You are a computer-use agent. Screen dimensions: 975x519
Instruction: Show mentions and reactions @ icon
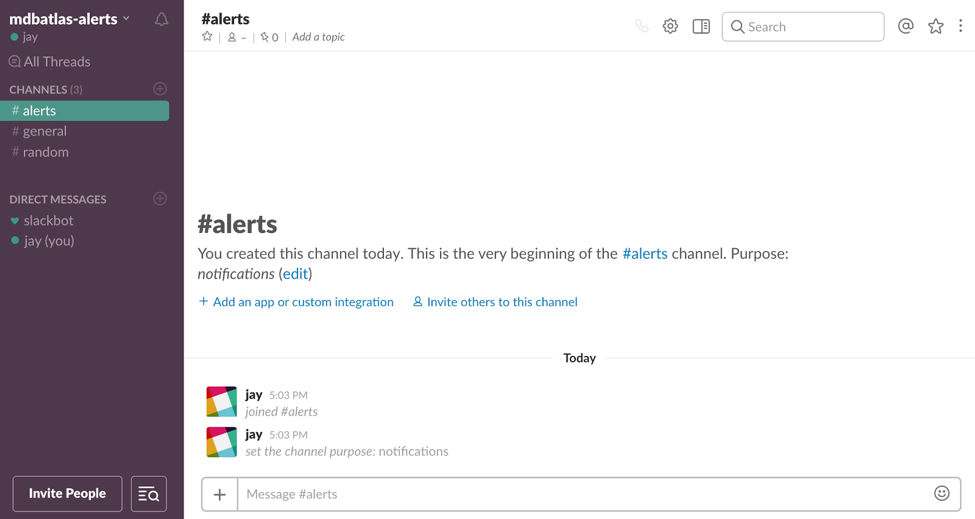point(906,26)
